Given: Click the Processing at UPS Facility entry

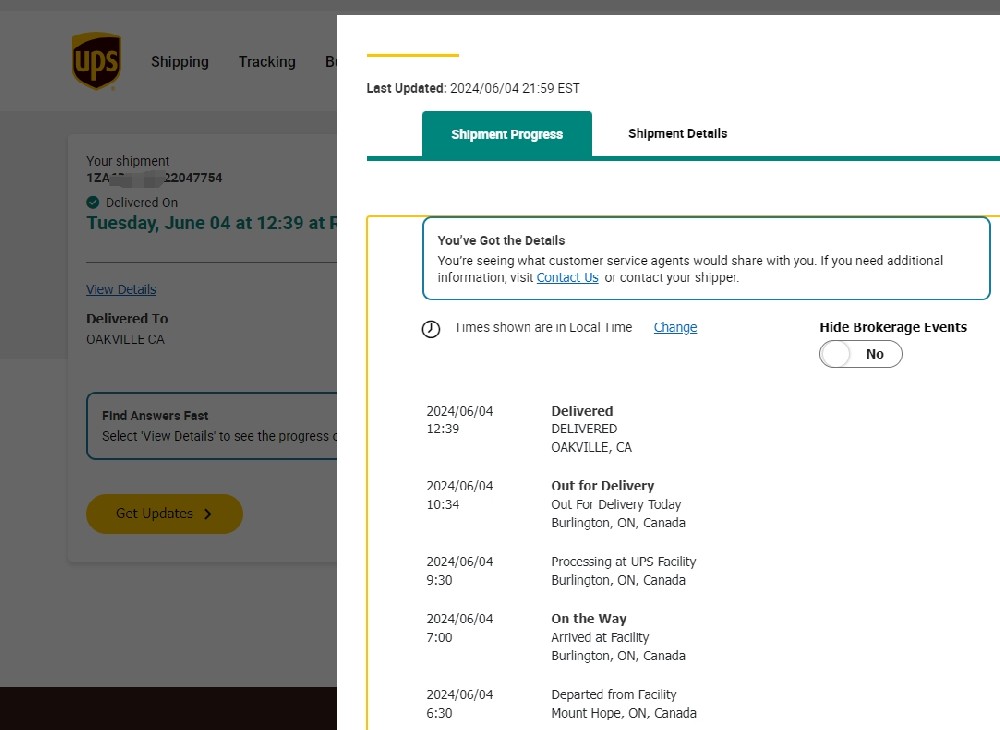Looking at the screenshot, I should (x=624, y=562).
